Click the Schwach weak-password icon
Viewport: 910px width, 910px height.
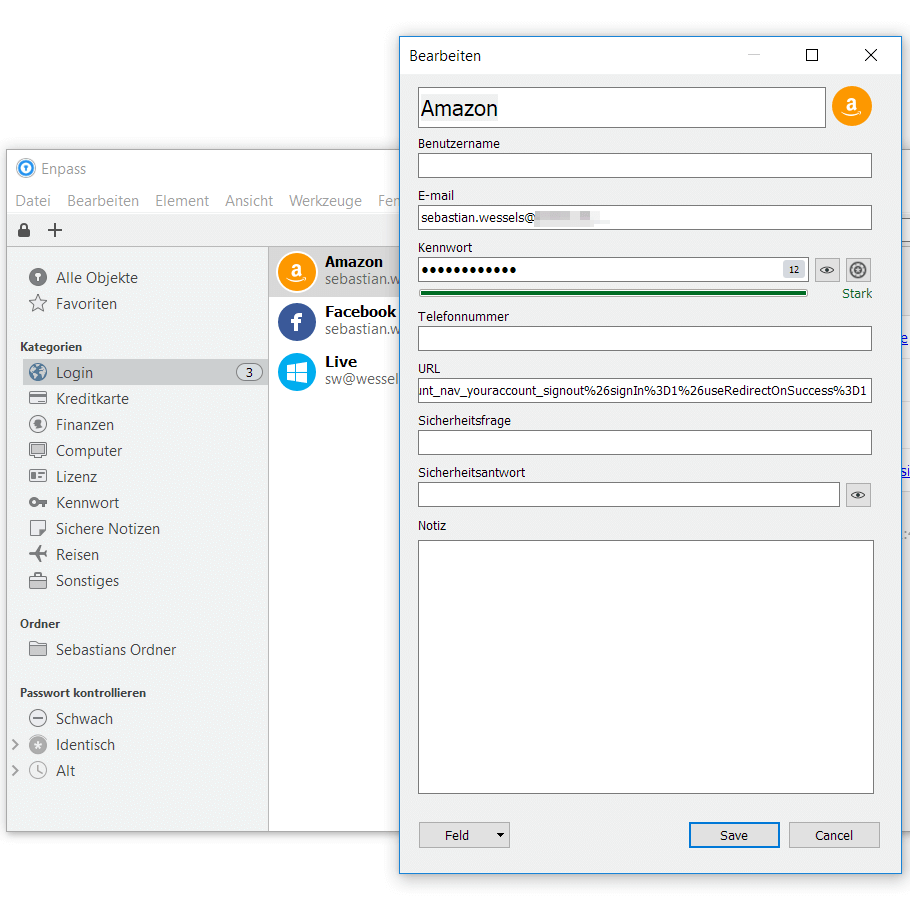38,718
